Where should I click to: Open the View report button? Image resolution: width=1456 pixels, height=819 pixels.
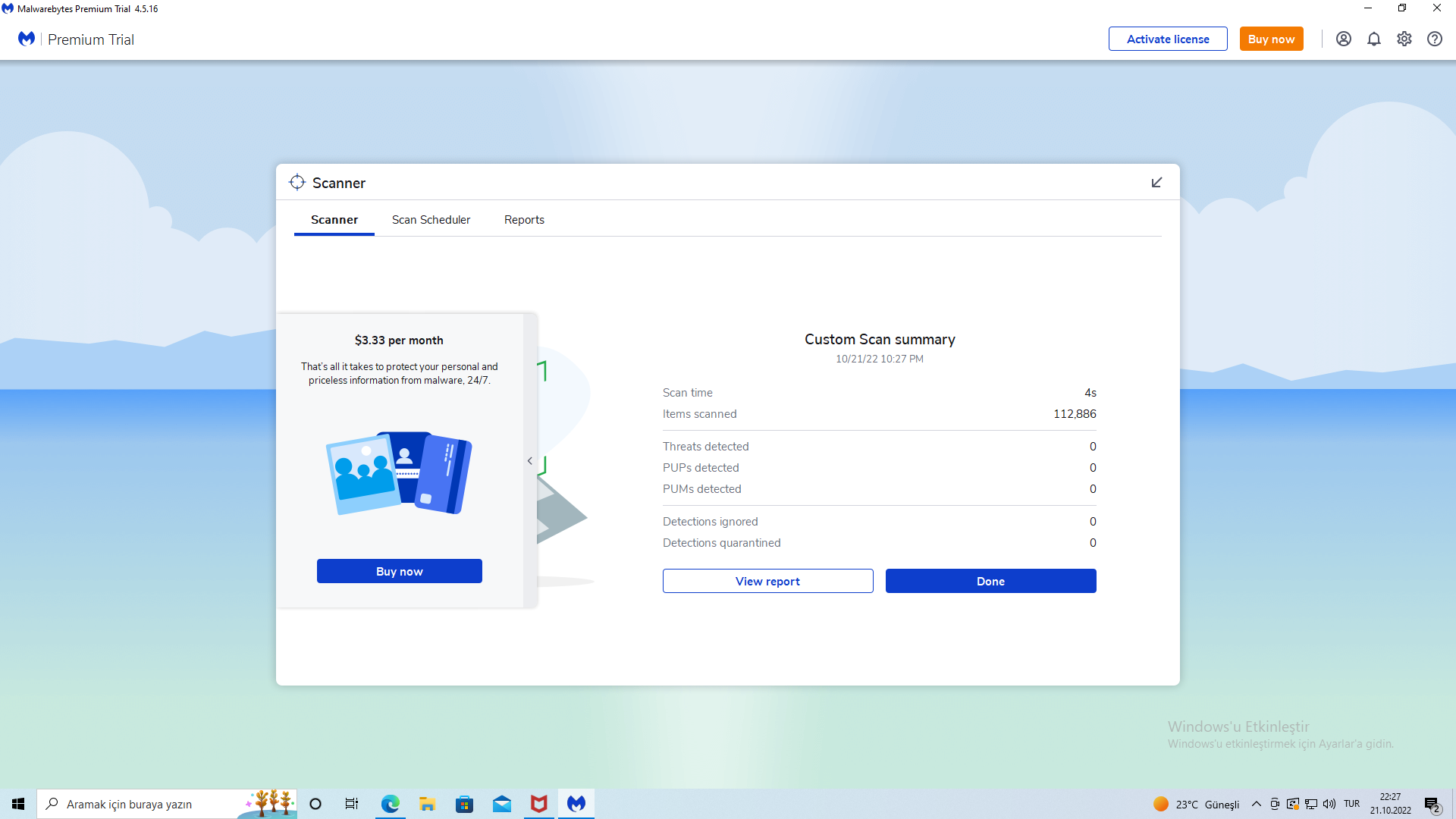point(767,581)
